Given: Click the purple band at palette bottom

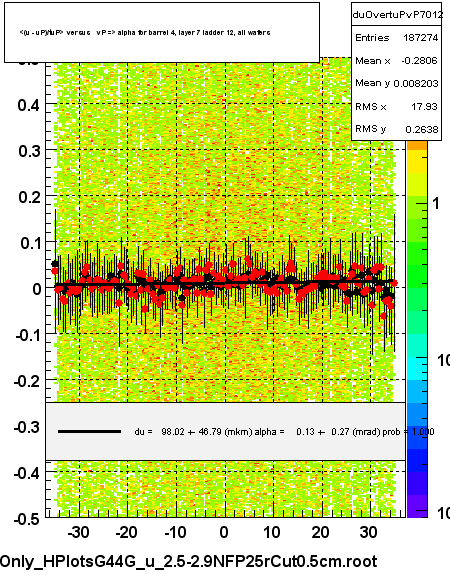Looking at the screenshot, I should click(x=417, y=506).
